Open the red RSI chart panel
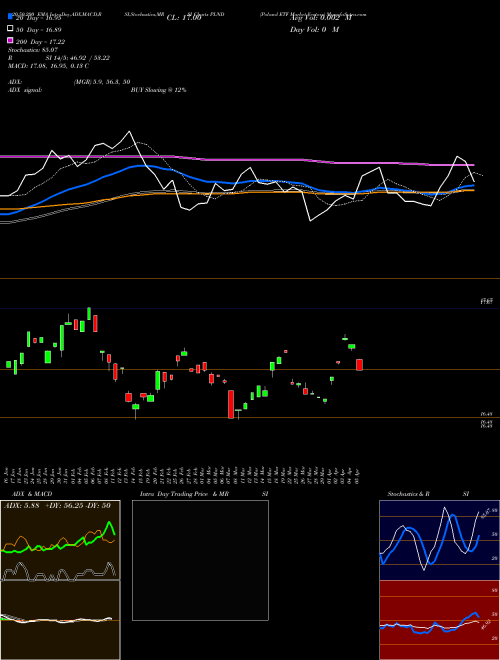The image size is (500, 660). (x=439, y=620)
